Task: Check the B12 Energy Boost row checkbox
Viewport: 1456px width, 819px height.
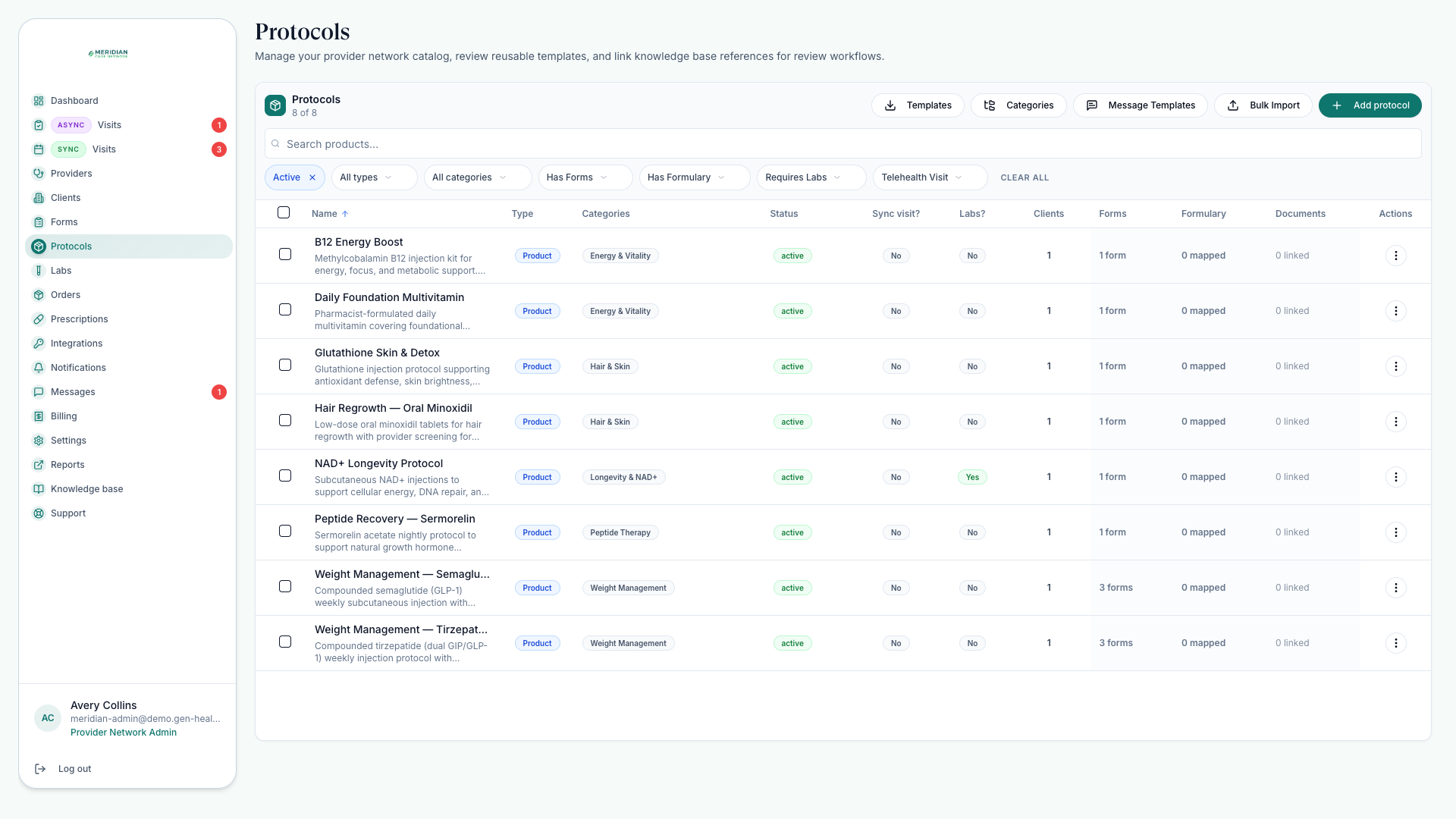Action: 285,254
